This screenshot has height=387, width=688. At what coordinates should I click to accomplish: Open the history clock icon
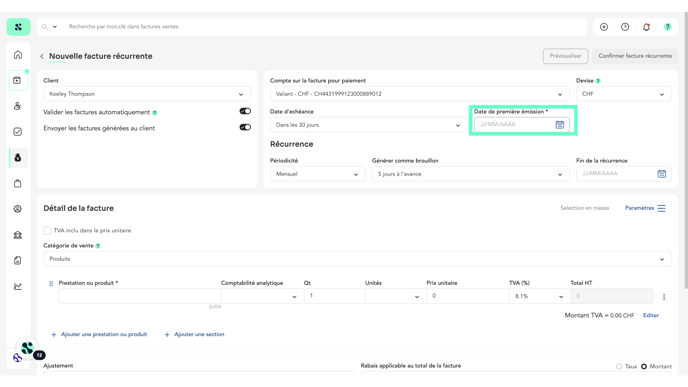[625, 27]
